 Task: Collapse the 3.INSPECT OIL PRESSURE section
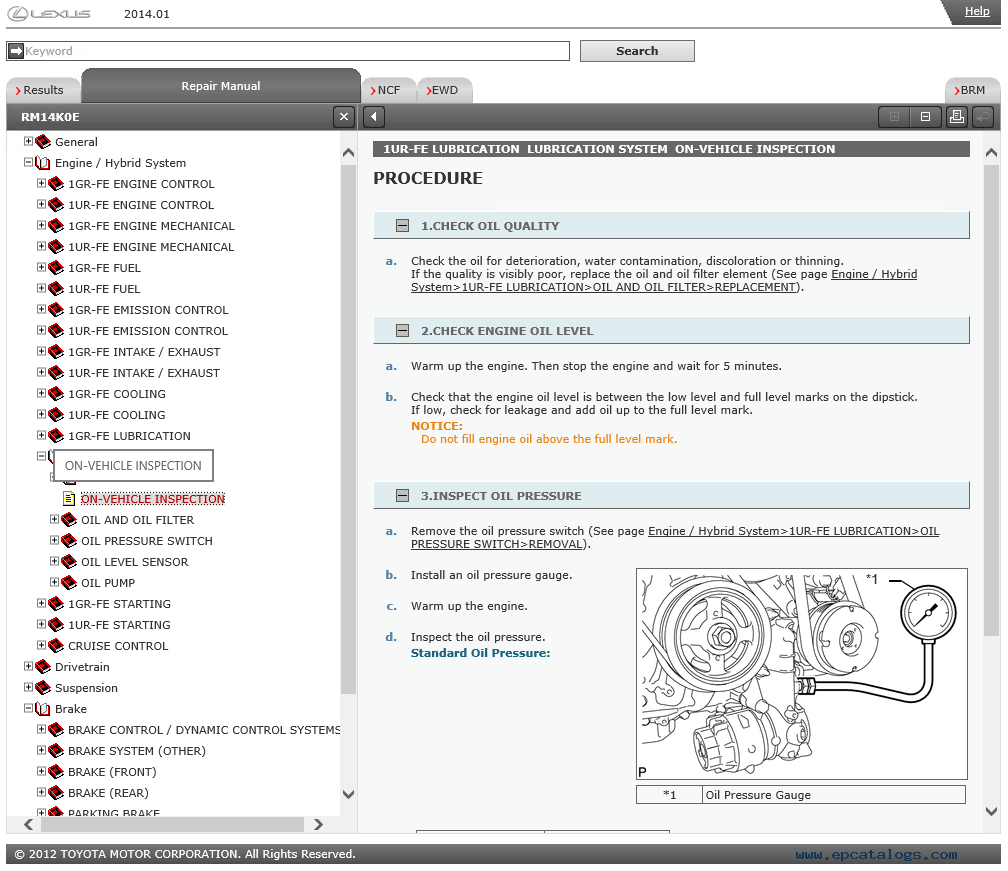pyautogui.click(x=402, y=496)
